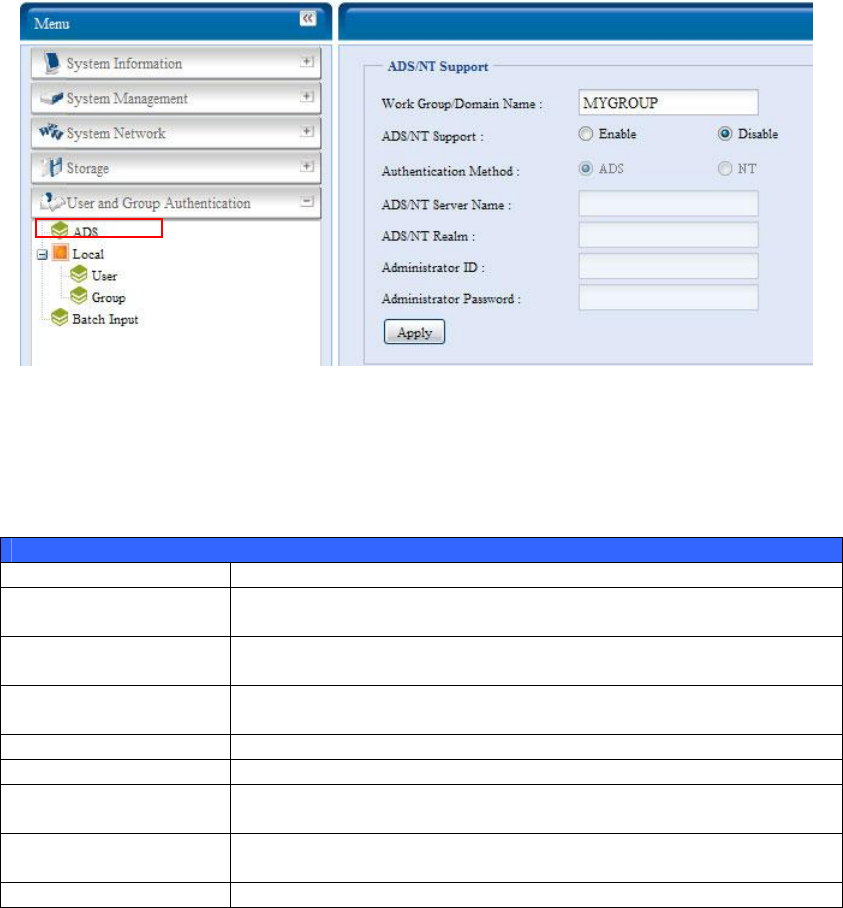Expand Storage with plus button
Image resolution: width=843 pixels, height=908 pixels.
tap(307, 166)
